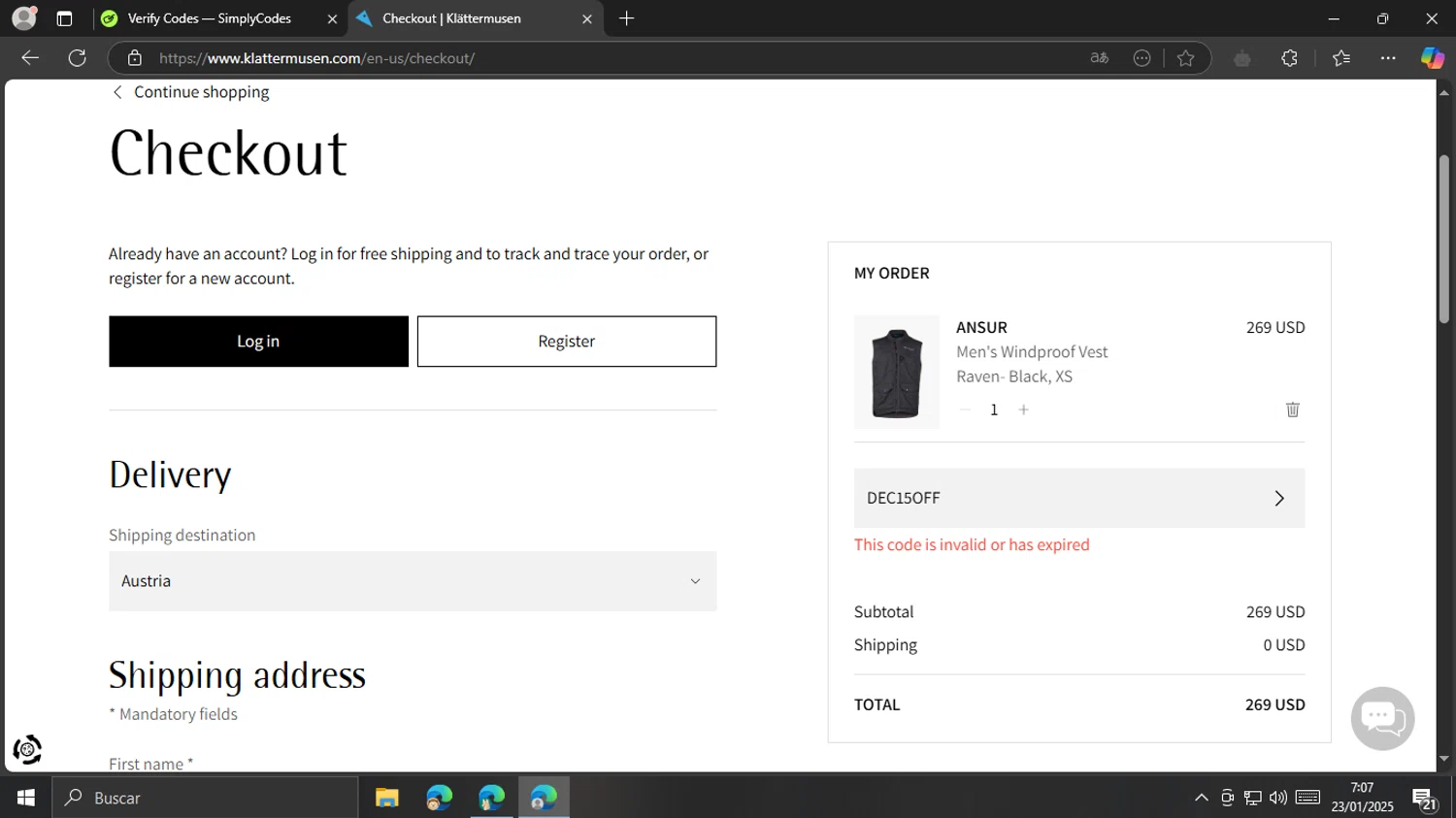Apply the DEC15OFF code arrow

(1278, 498)
